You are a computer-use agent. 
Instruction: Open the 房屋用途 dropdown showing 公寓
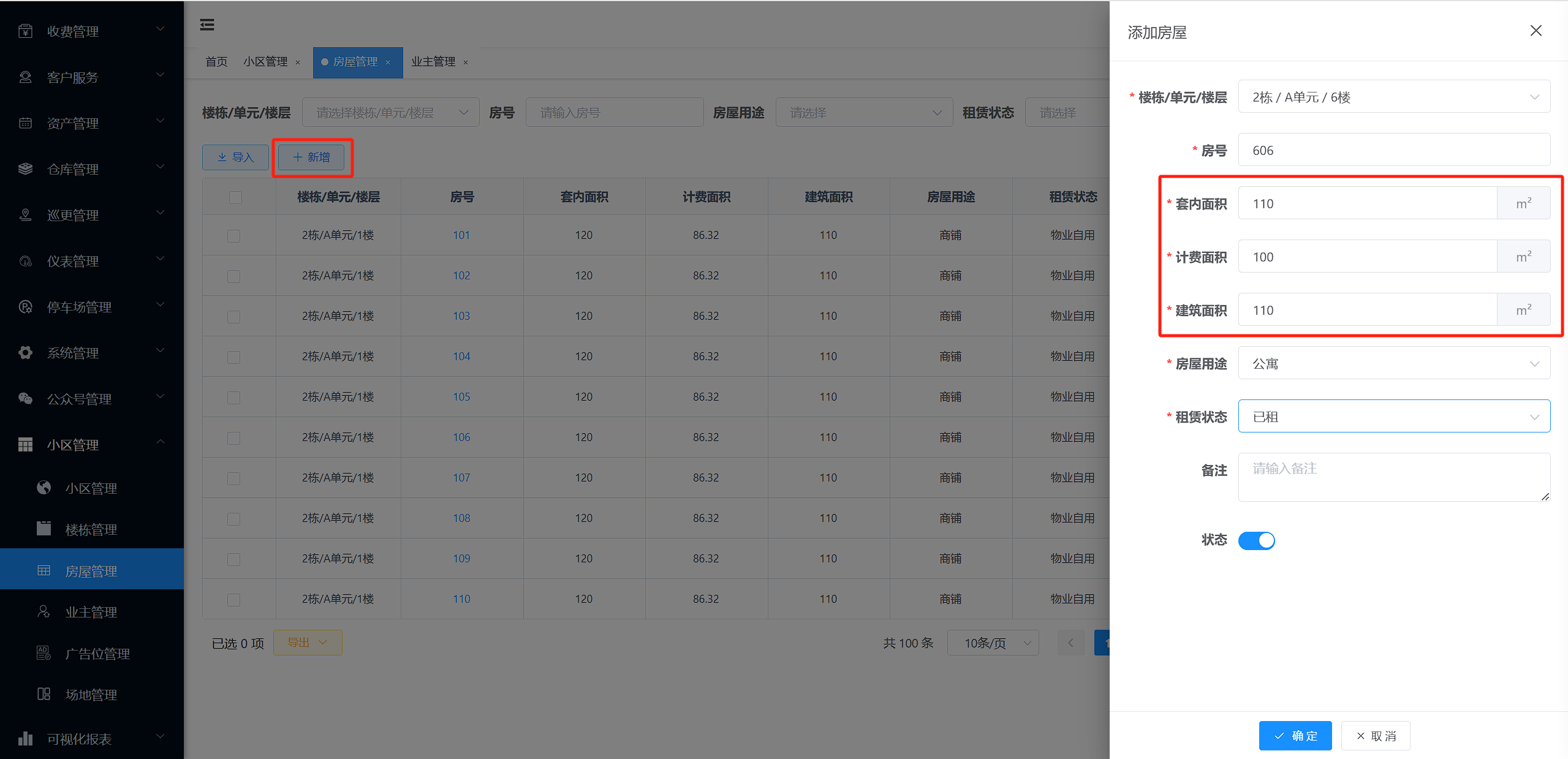[x=1394, y=363]
